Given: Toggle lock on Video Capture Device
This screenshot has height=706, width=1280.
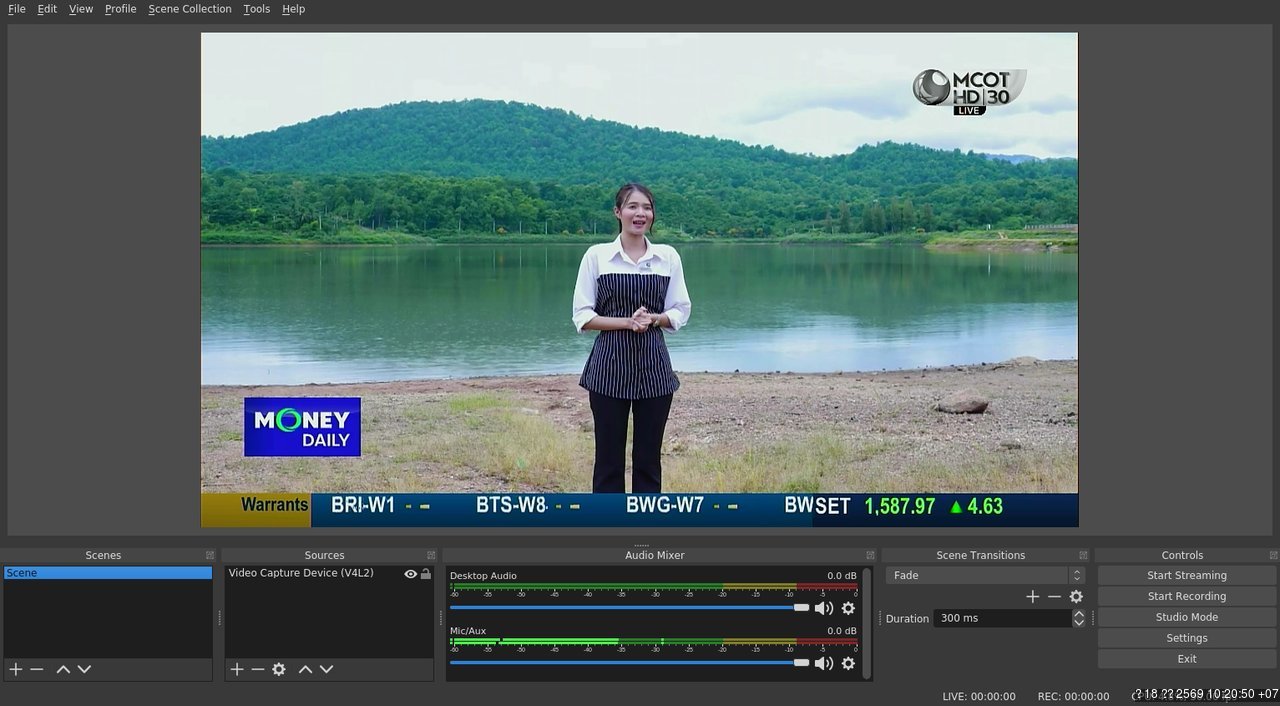Looking at the screenshot, I should pyautogui.click(x=426, y=574).
